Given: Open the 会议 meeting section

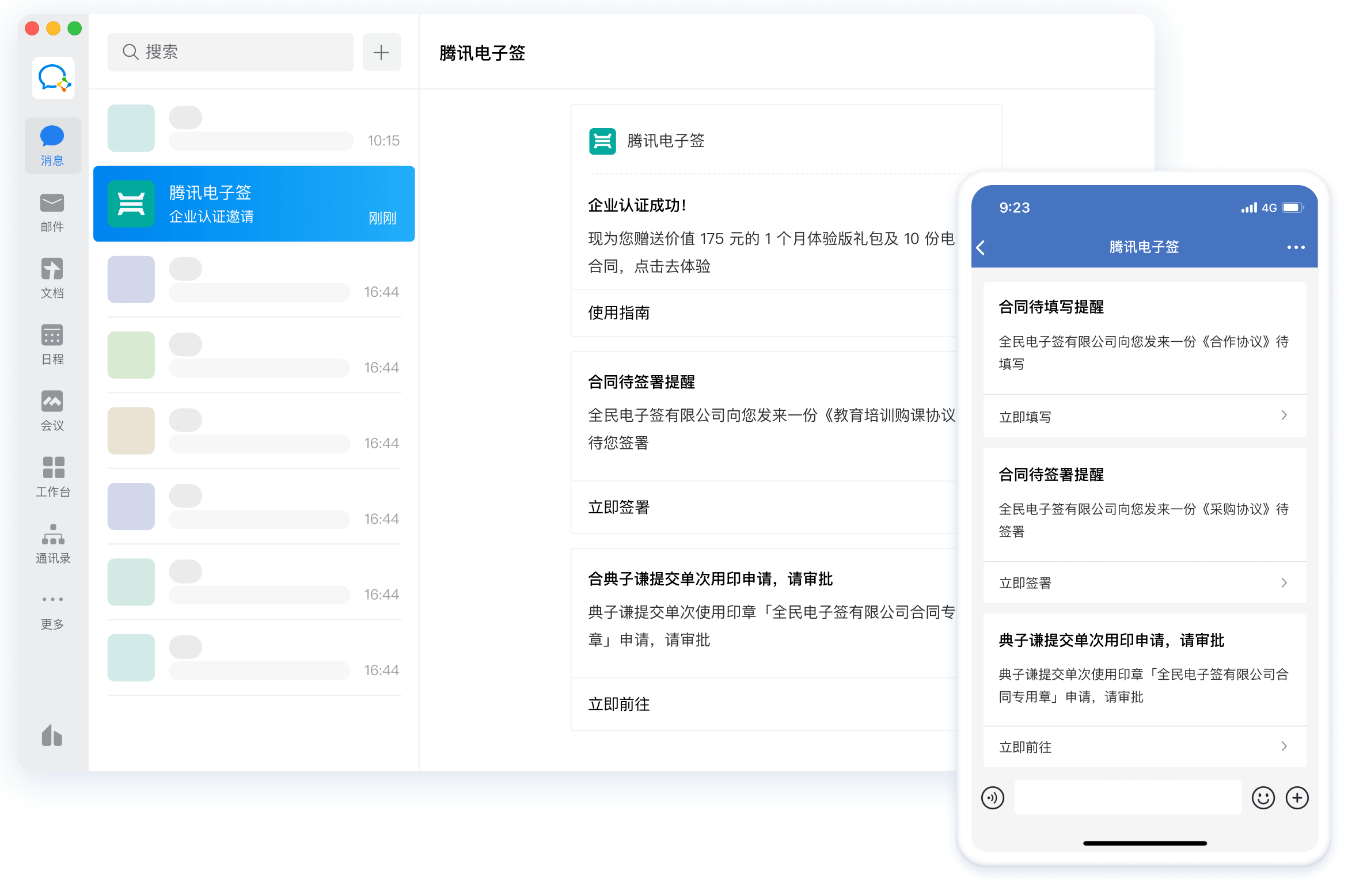Looking at the screenshot, I should point(52,410).
